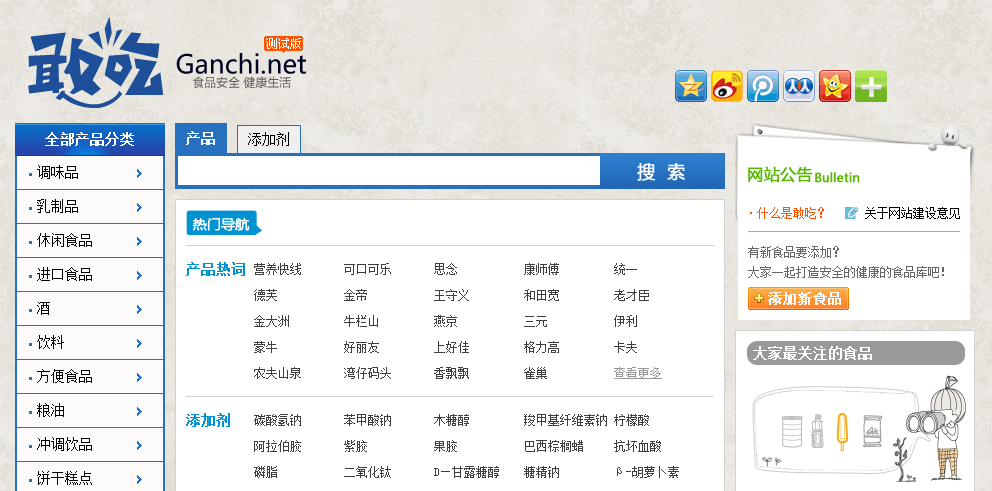Viewport: 992px width, 491px height.
Task: Click the 全部产品分类 header
Action: (89, 139)
